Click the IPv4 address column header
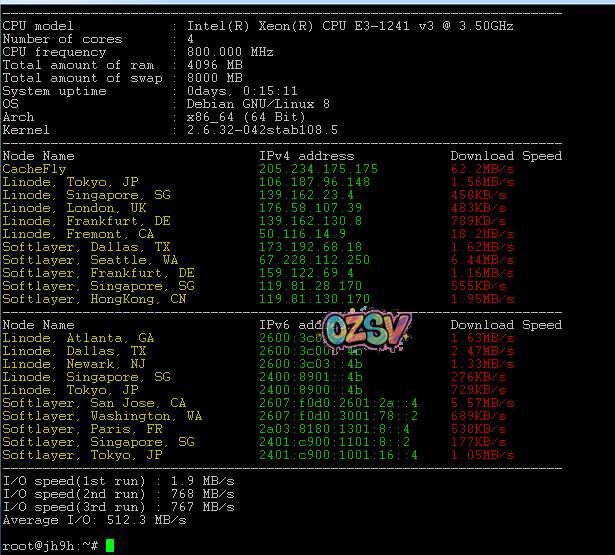Image resolution: width=615 pixels, height=555 pixels. [306, 156]
